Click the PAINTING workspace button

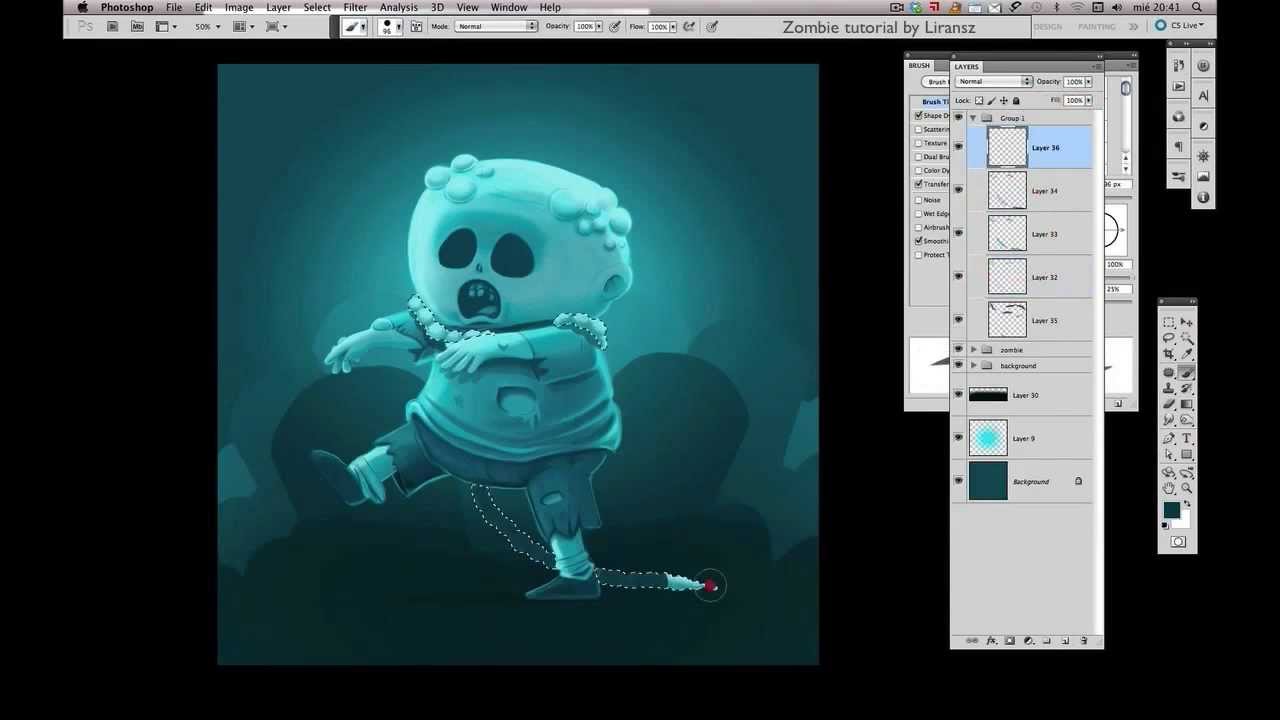click(x=1097, y=27)
